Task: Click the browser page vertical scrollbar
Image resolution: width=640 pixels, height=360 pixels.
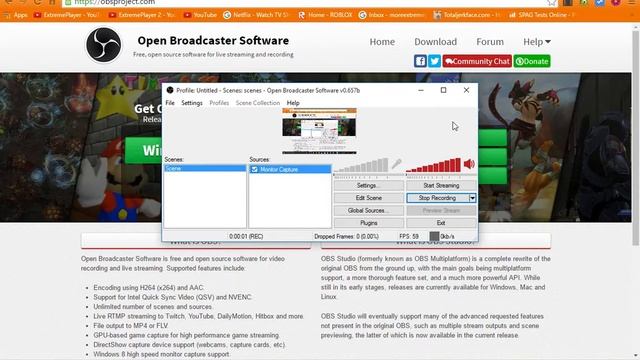Action: coord(636,138)
